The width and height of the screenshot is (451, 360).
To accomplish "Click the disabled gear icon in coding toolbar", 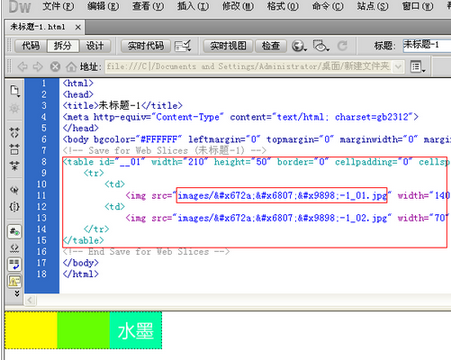I will 14,108.
